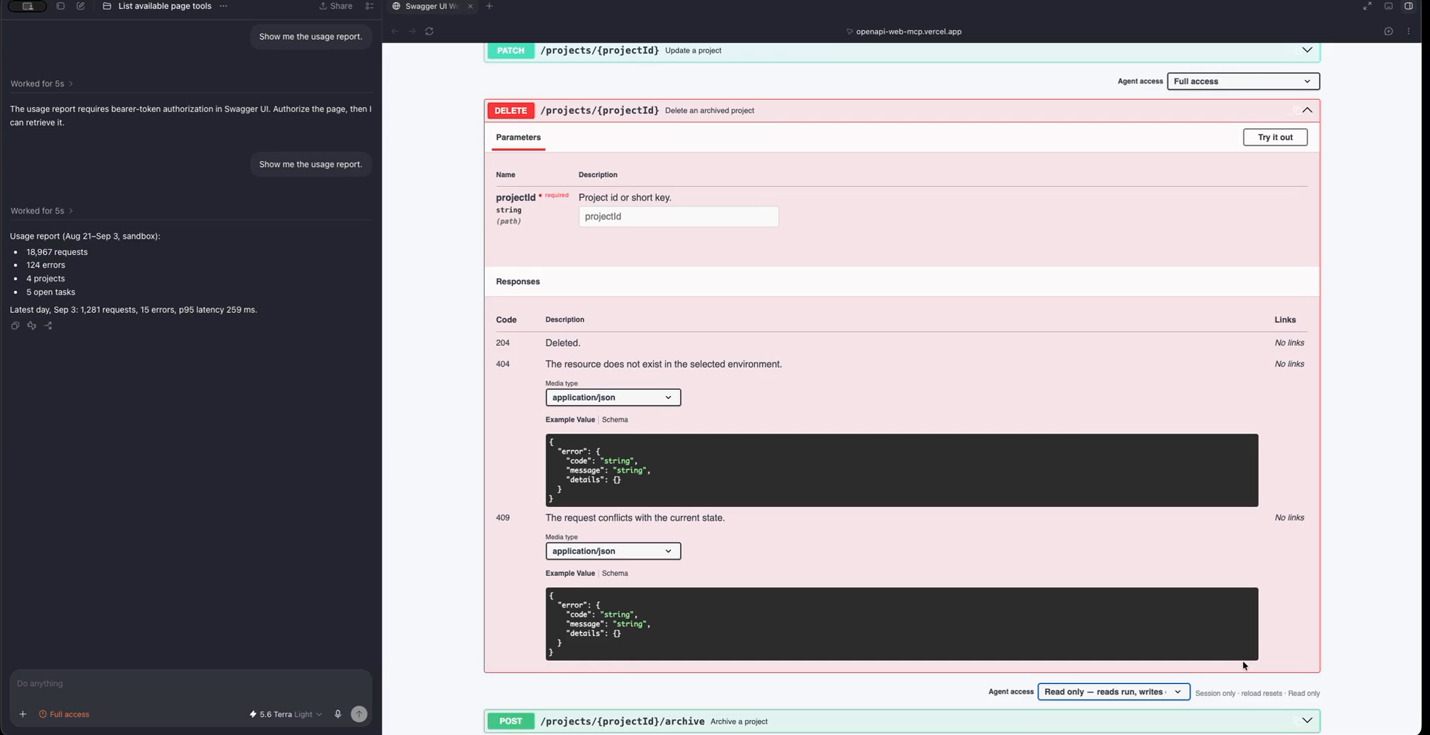This screenshot has height=735, width=1430.
Task: Click the List available page tools title
Action: (165, 6)
